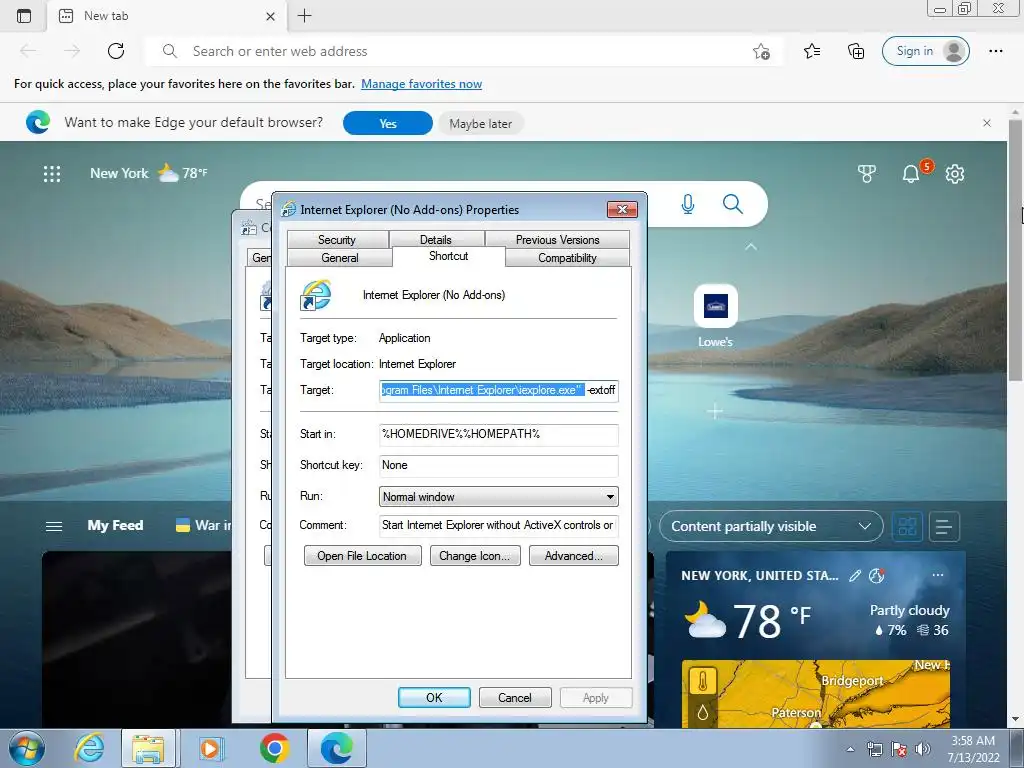Open a new Edge tab with plus button
Image resolution: width=1024 pixels, height=768 pixels.
point(304,16)
